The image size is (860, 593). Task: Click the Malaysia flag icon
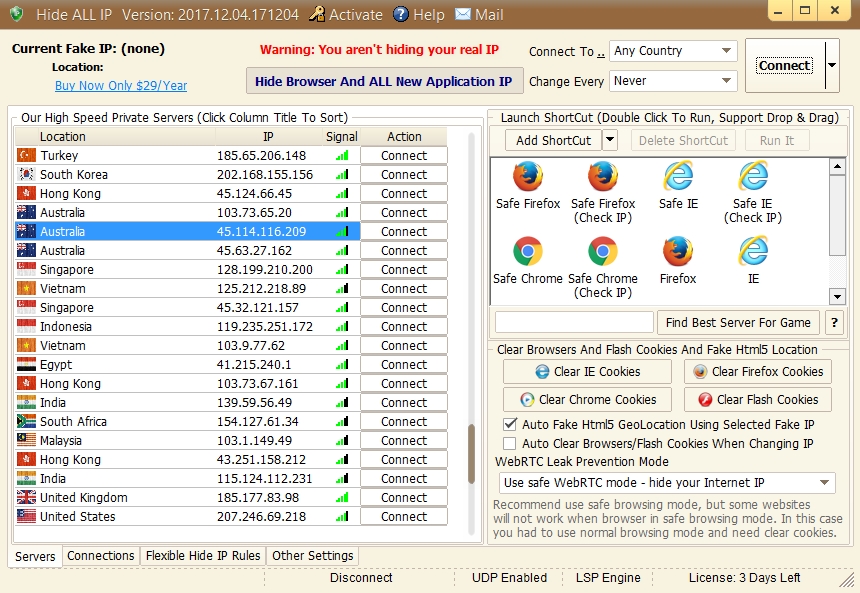[26, 440]
